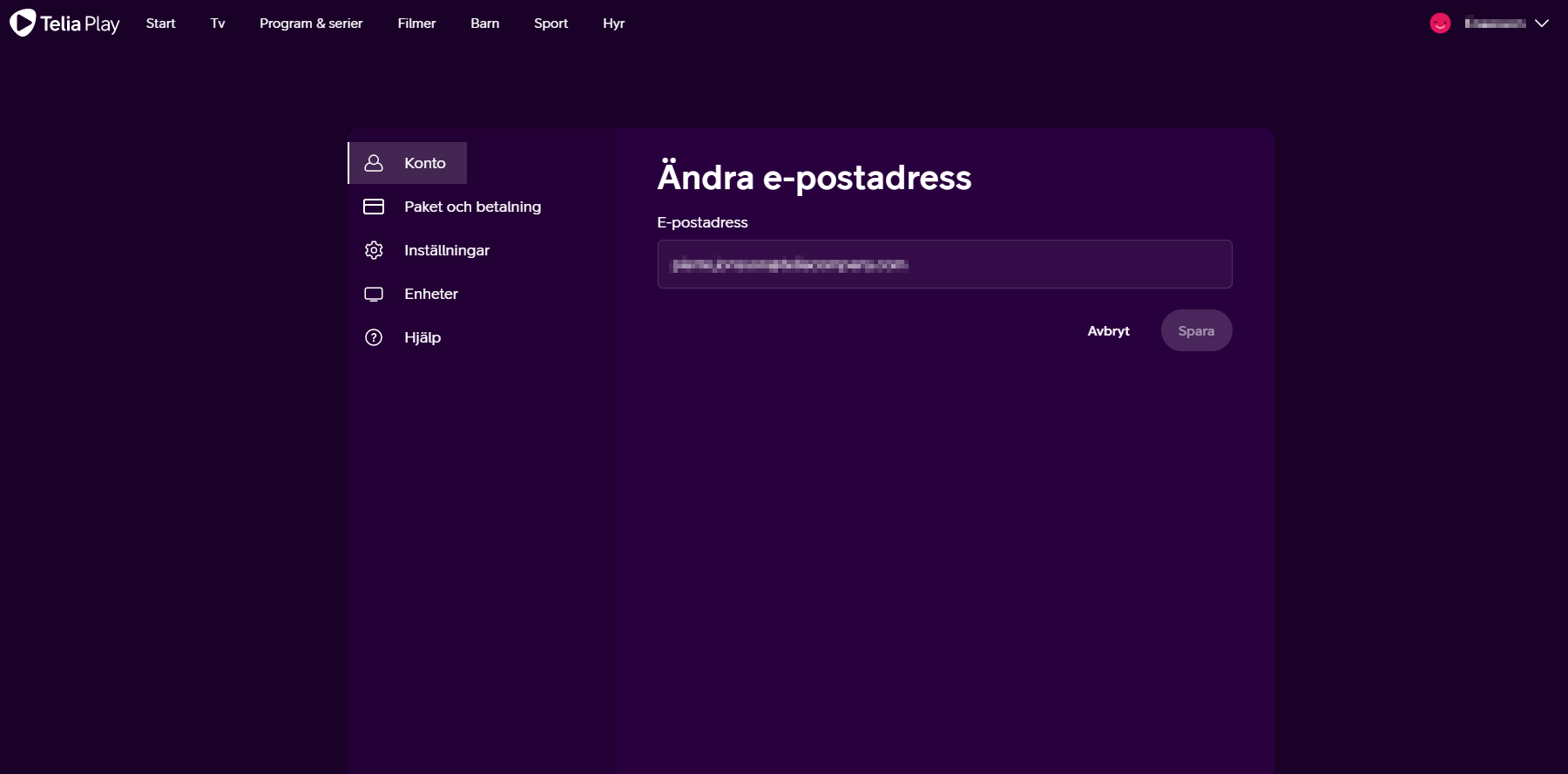Click the Spara button
This screenshot has width=1568, height=774.
(x=1196, y=330)
